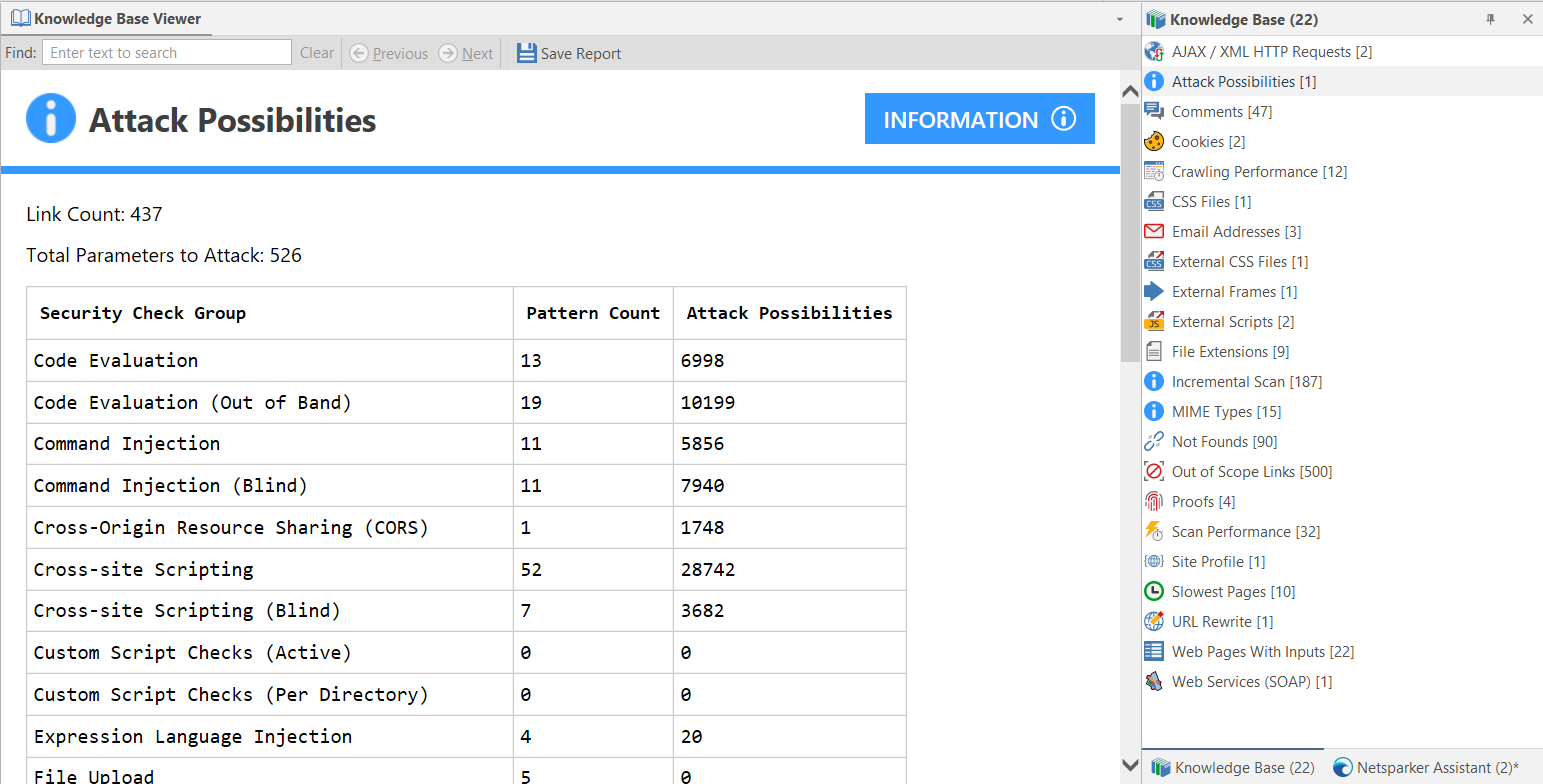The width and height of the screenshot is (1543, 784).
Task: Toggle the pin on the Knowledge Base panel
Action: [1490, 18]
